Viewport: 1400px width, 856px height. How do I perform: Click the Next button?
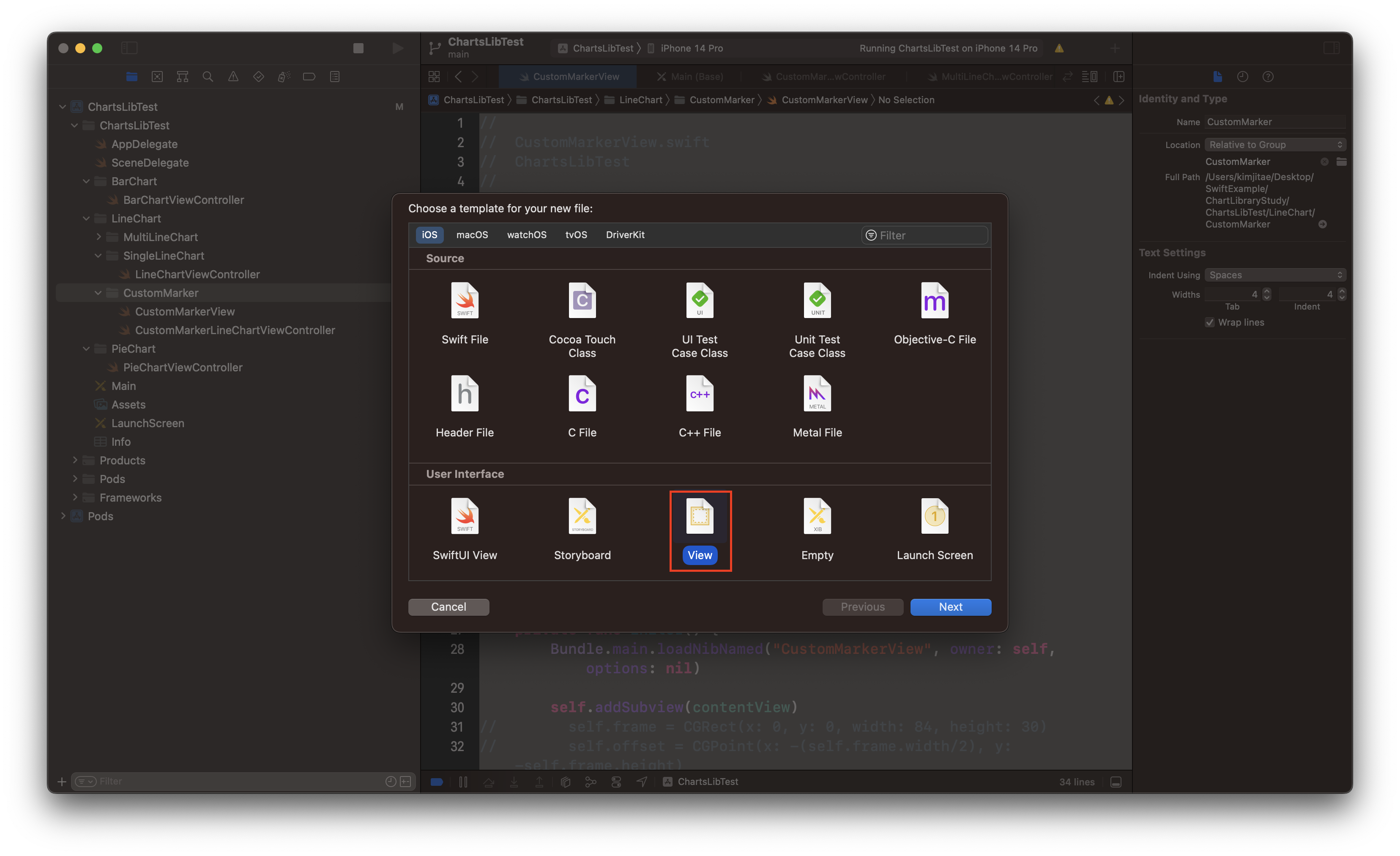pyautogui.click(x=950, y=606)
